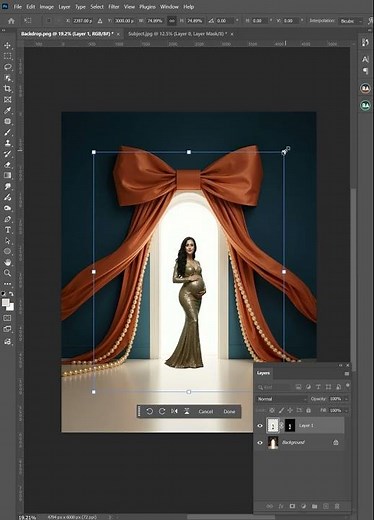The width and height of the screenshot is (374, 520).
Task: Toggle shape layer filter in Layers panel
Action: (328, 387)
